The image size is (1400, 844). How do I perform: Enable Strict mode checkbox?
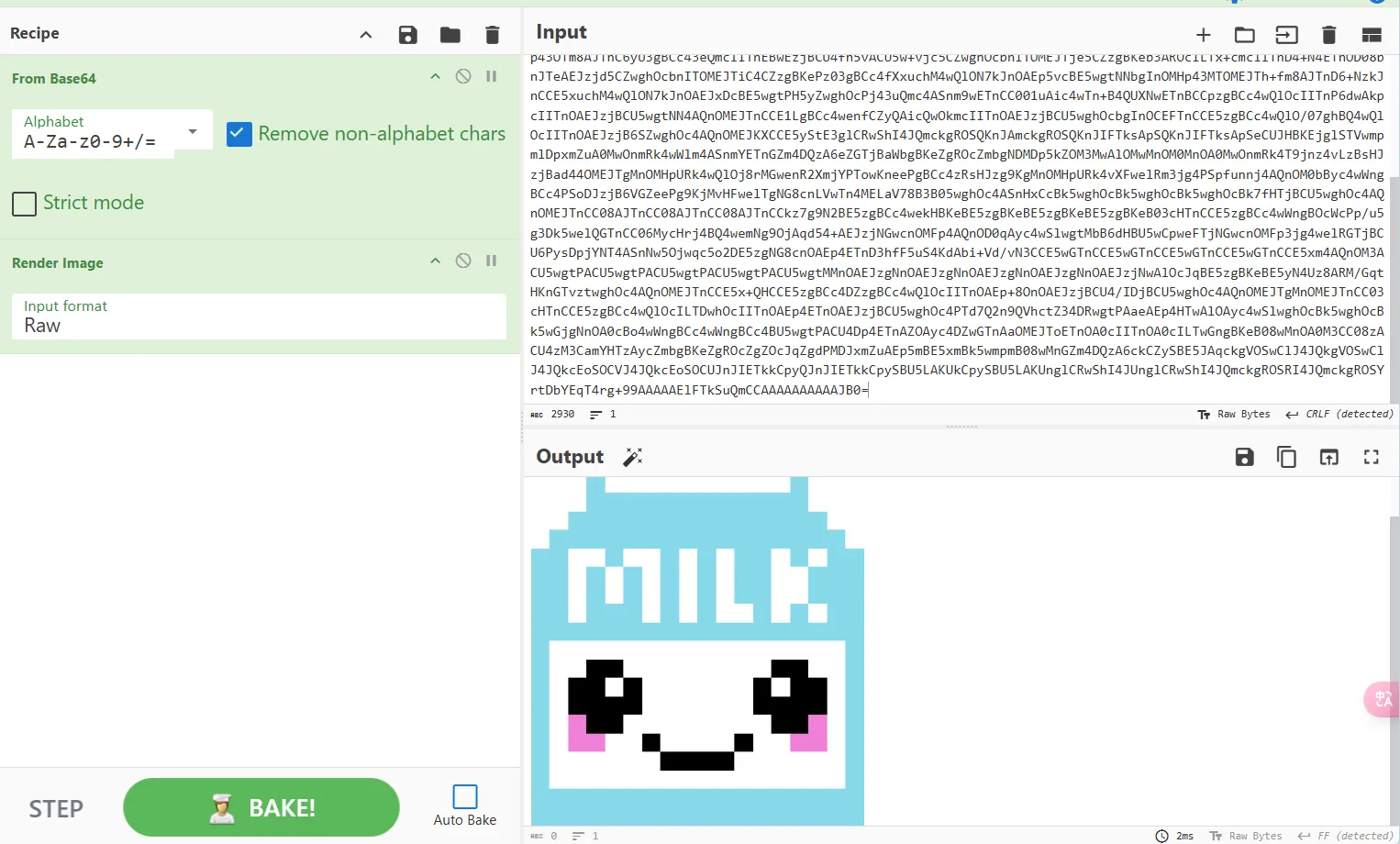tap(25, 204)
